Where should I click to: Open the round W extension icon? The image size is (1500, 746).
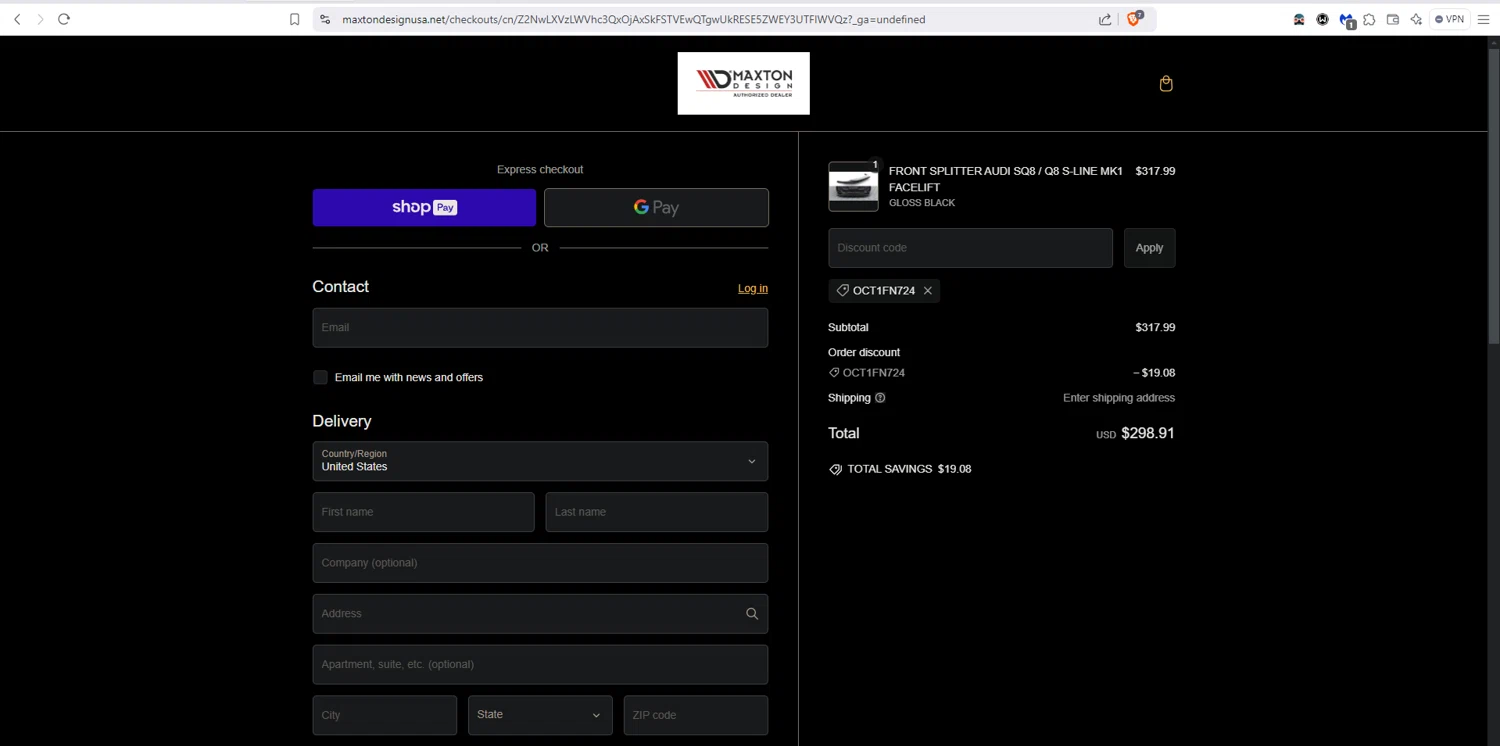pos(1322,19)
